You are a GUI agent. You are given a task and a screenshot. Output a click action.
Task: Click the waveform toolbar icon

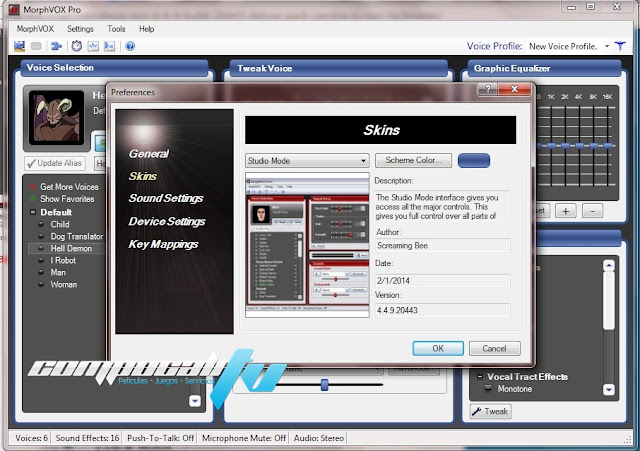(x=93, y=46)
